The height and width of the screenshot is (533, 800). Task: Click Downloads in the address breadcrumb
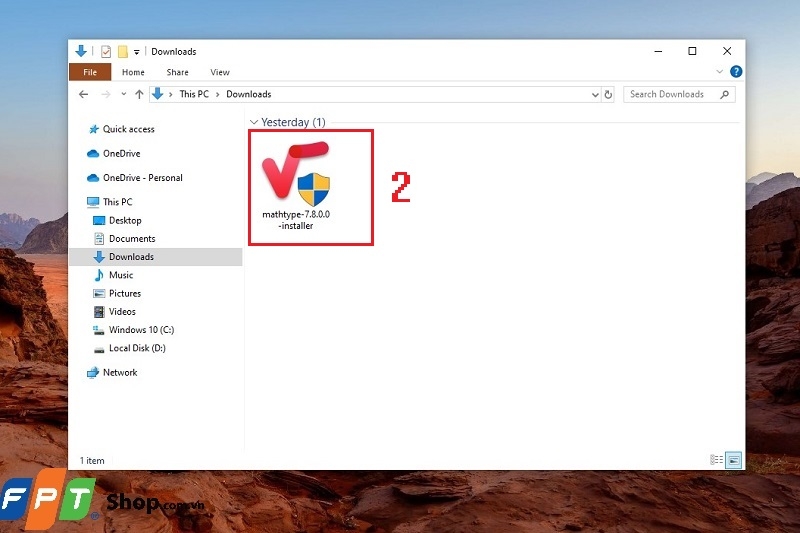point(248,94)
